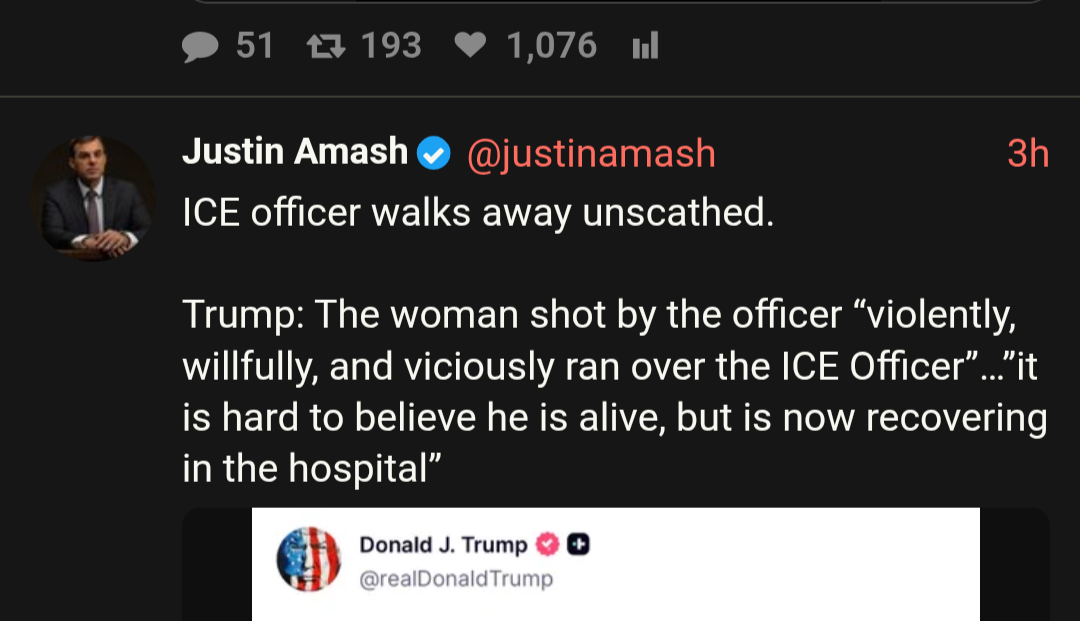Click the 193 reposts count

[x=390, y=46]
